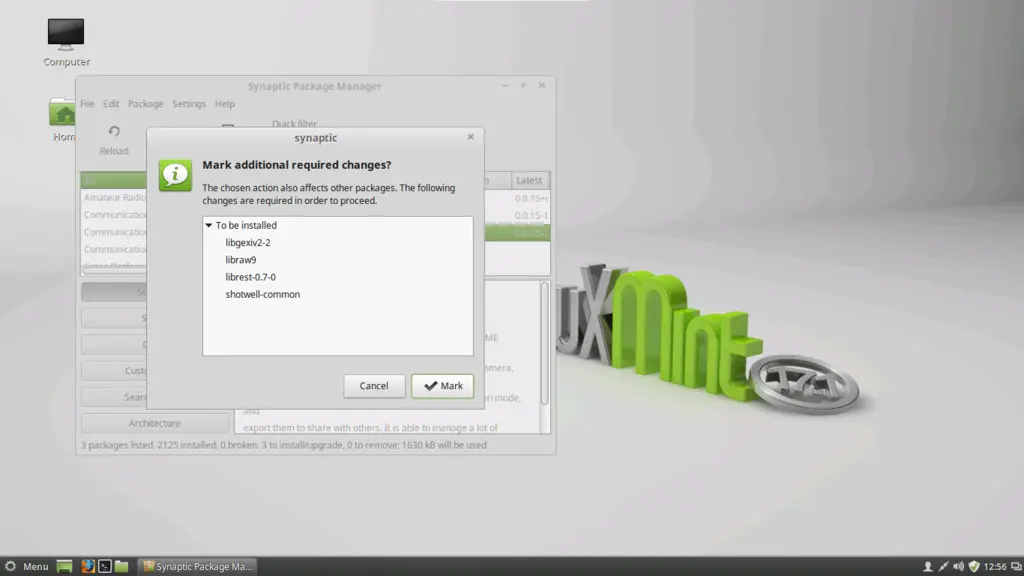Click the Mark button in synaptic dialog

[442, 386]
